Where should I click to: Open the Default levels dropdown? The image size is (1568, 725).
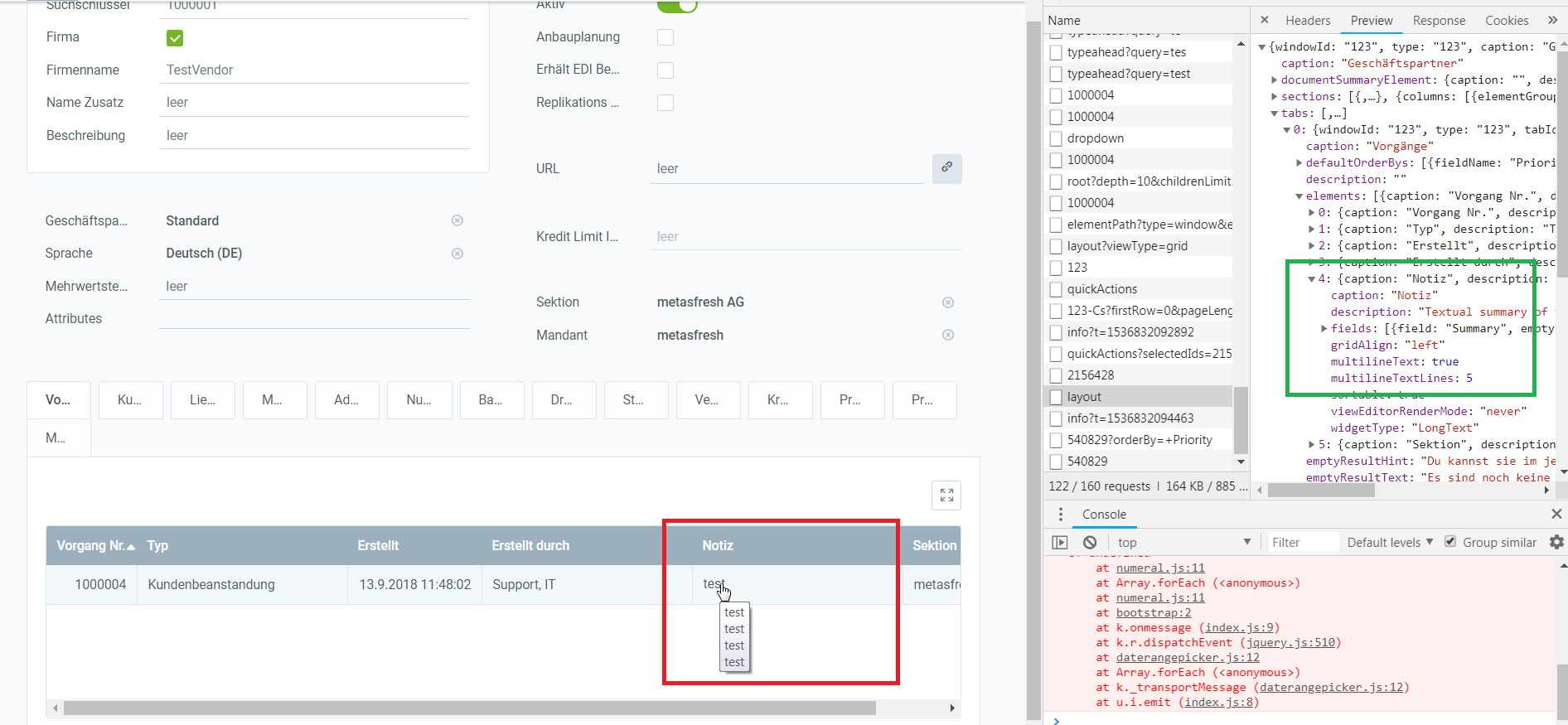click(1390, 542)
